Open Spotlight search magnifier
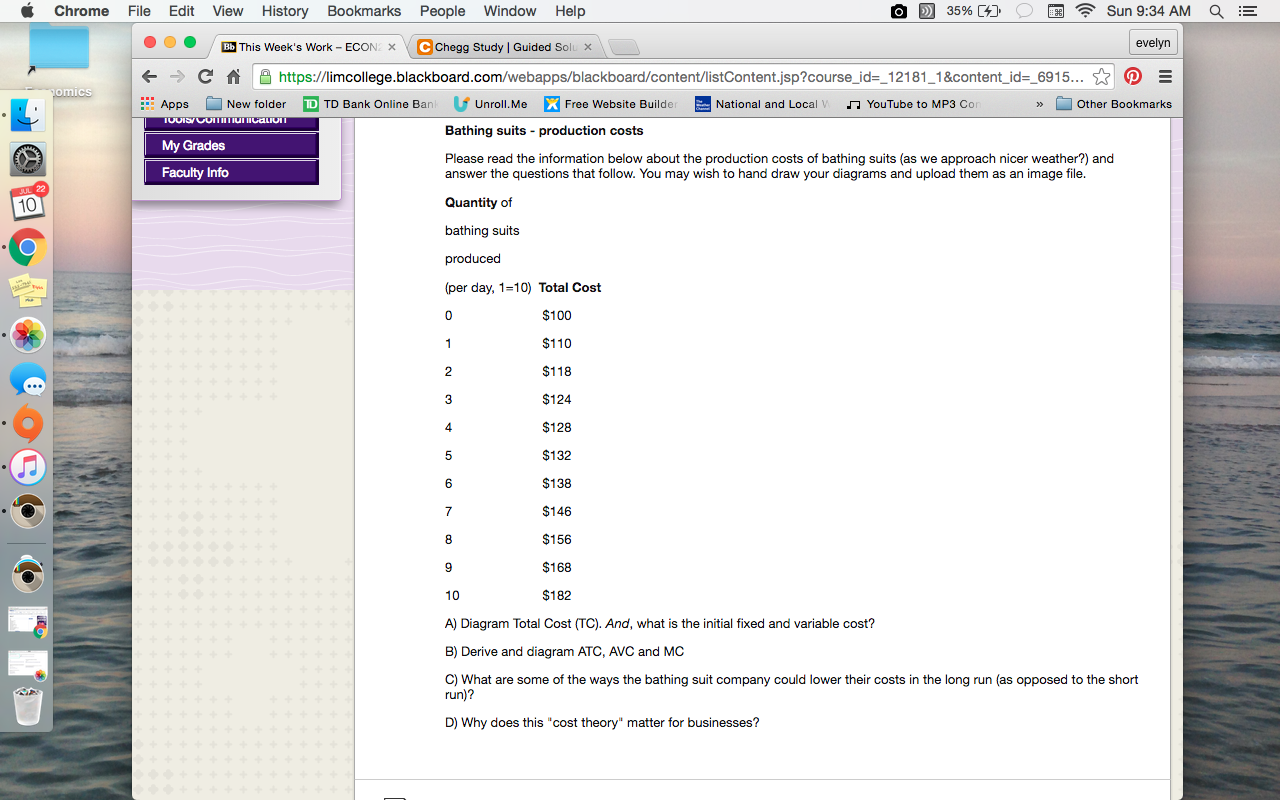 1216,11
